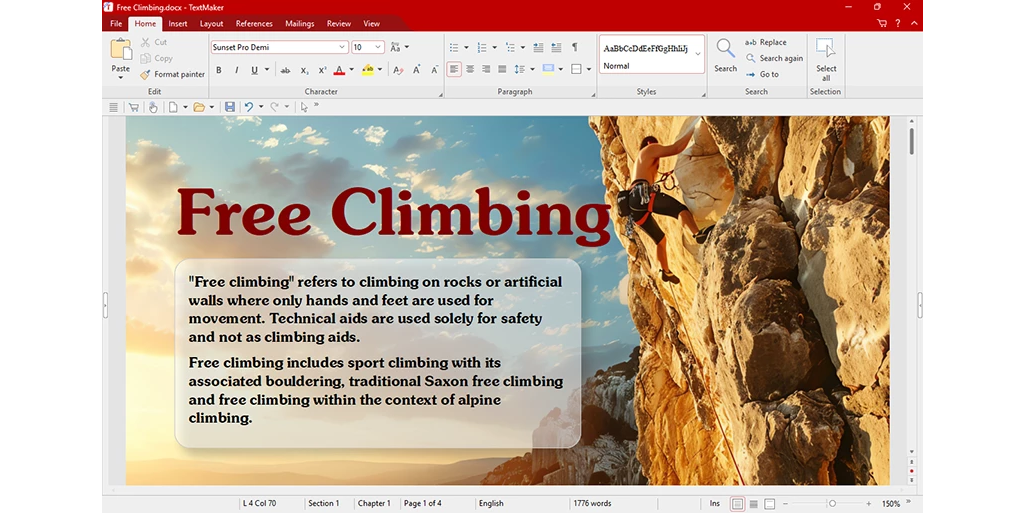Expand the Normal styles gallery
The image size is (1026, 513).
[x=698, y=56]
